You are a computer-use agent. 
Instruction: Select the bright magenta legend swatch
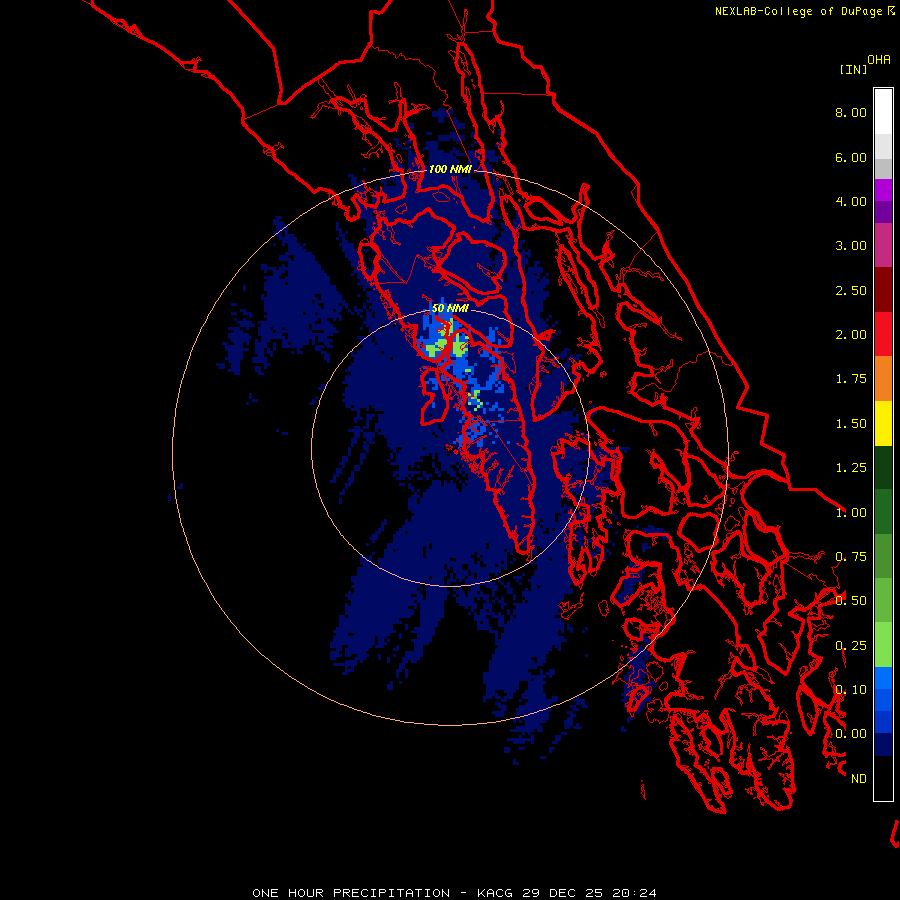883,190
